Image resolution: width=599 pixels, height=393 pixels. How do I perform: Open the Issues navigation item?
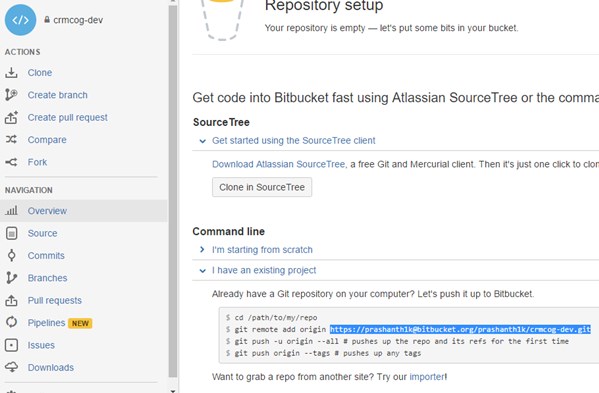[41, 345]
